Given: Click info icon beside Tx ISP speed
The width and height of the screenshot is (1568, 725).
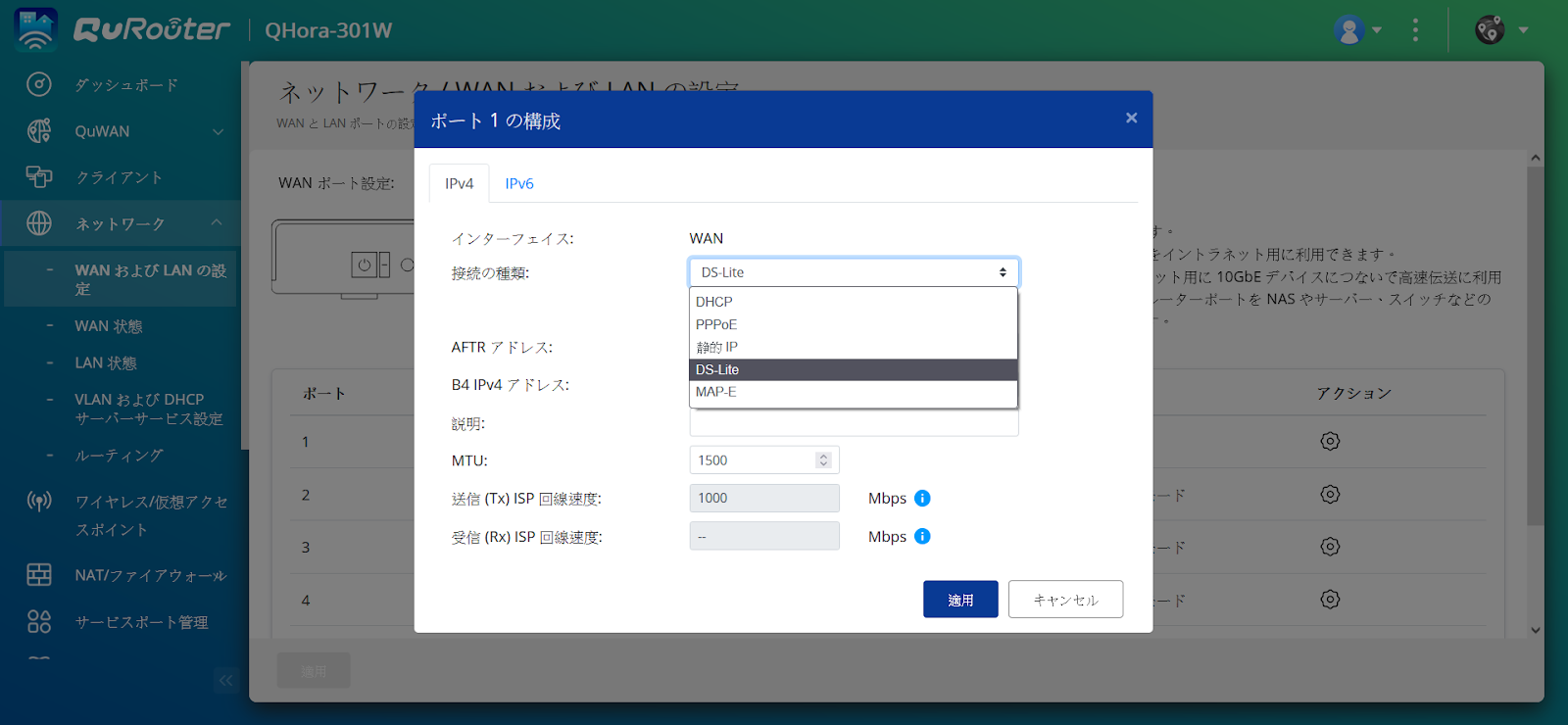Looking at the screenshot, I should click(x=922, y=499).
